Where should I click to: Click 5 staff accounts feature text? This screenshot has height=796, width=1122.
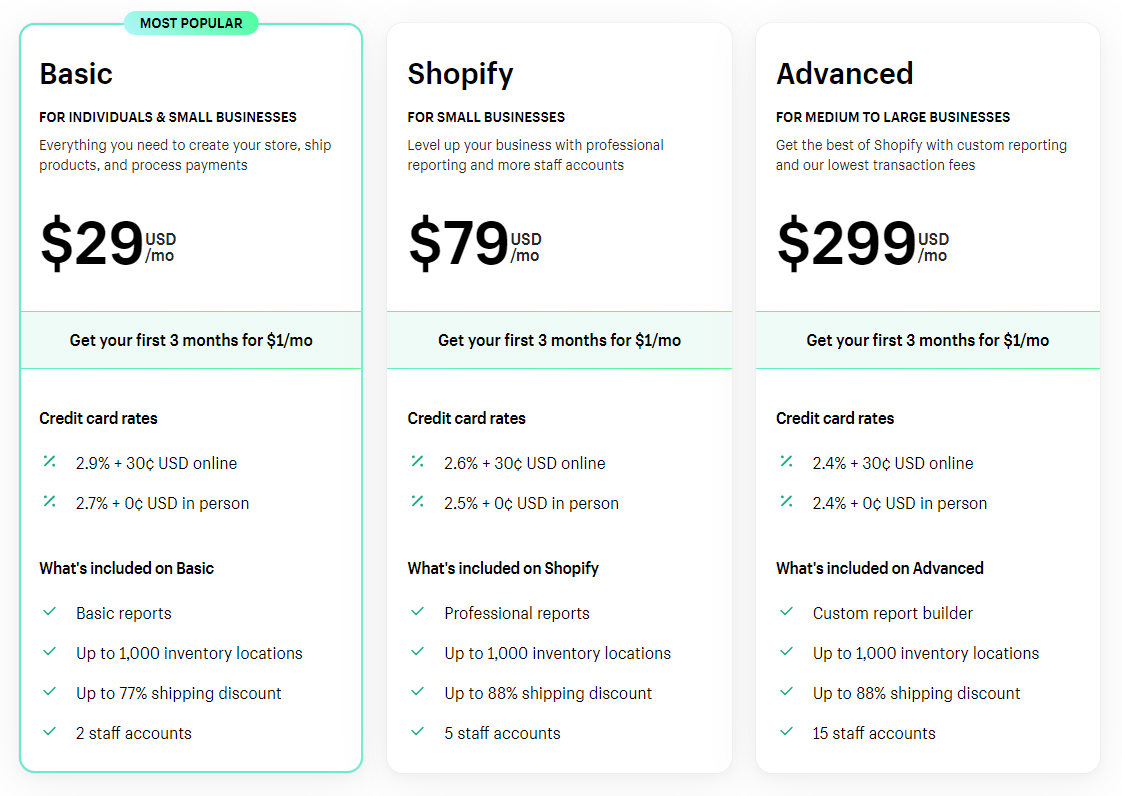502,733
